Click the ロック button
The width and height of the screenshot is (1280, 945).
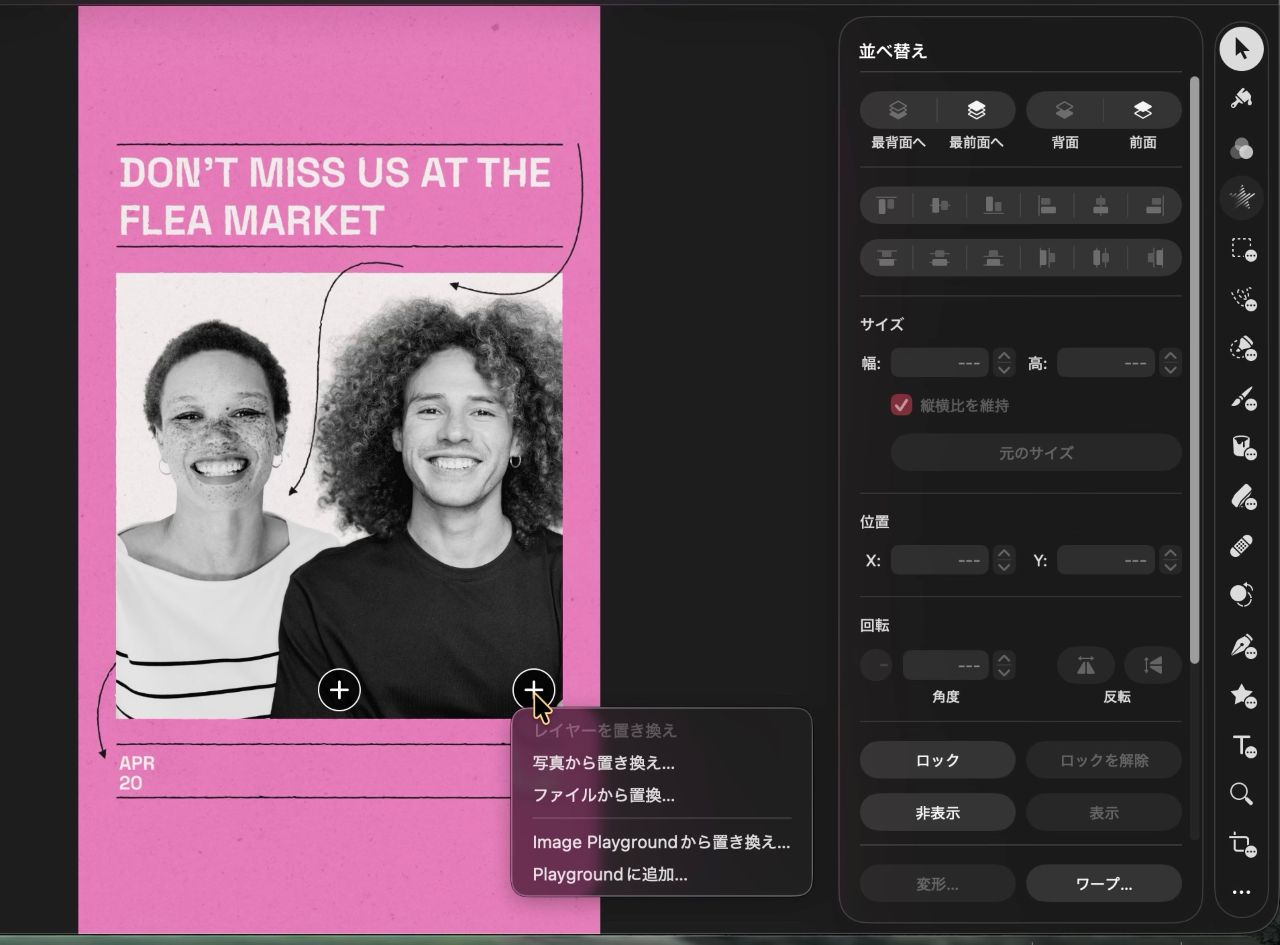[937, 760]
